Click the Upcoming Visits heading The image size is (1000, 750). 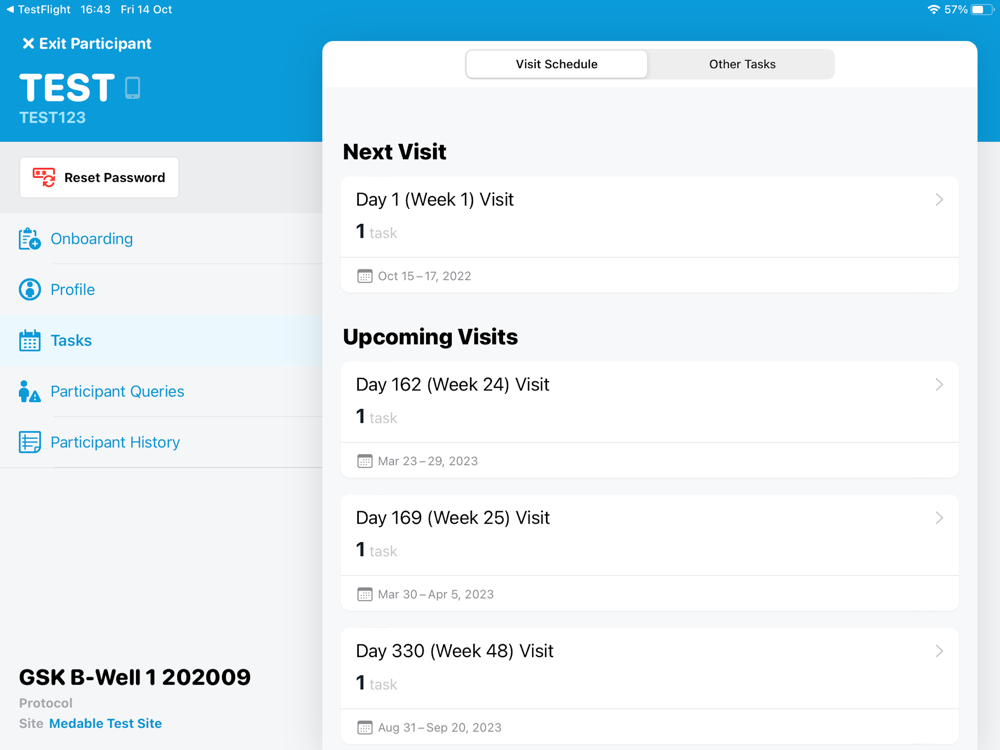pos(430,337)
